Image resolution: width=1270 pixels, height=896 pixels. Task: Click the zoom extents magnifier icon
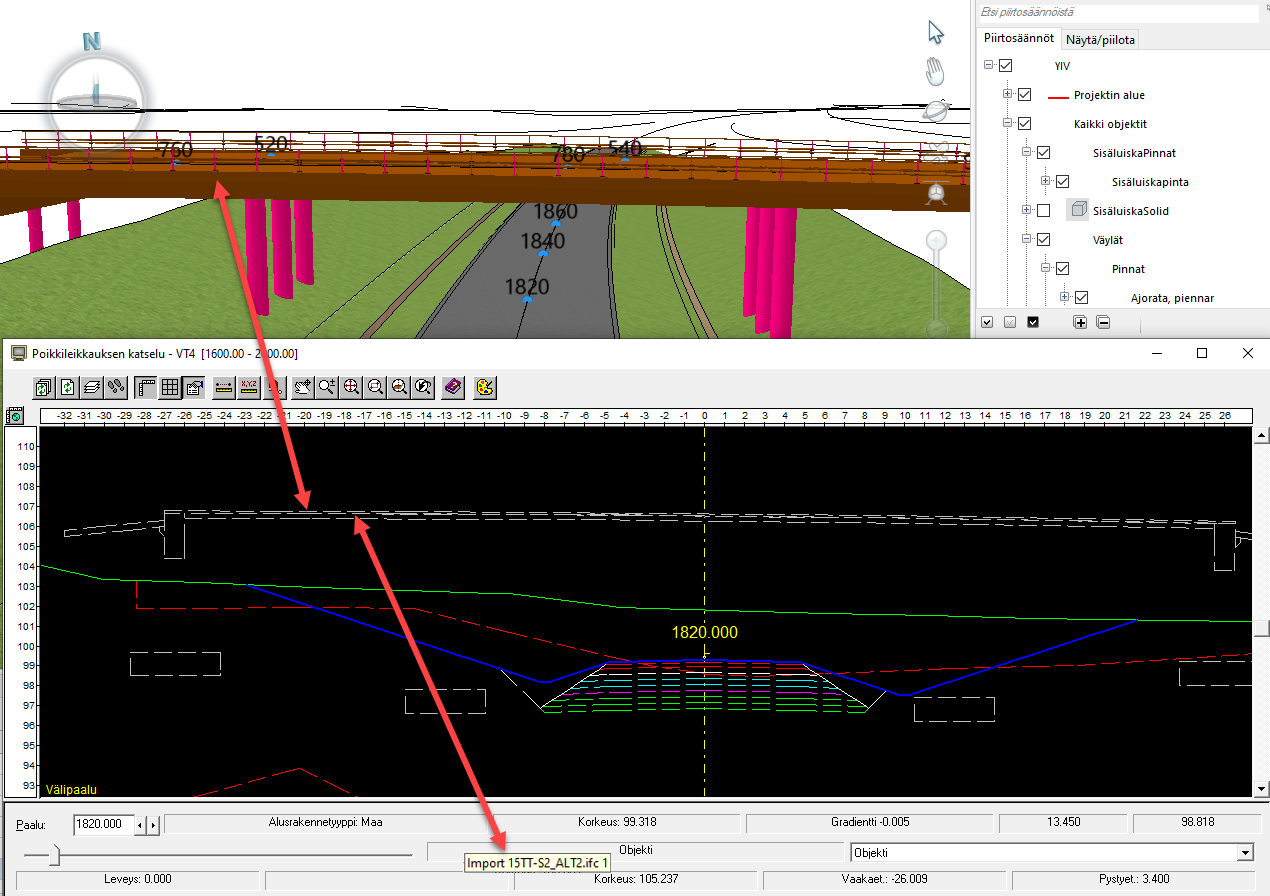[352, 386]
